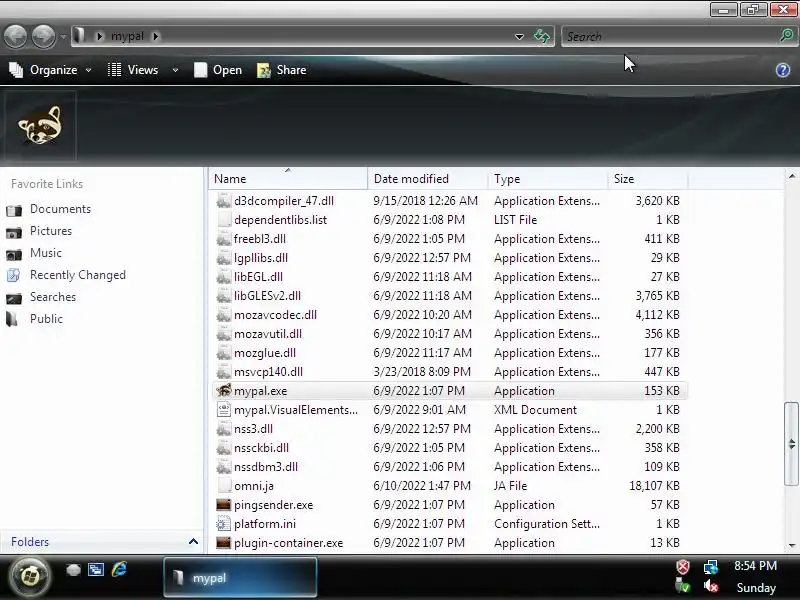Click the 18,107 KB size cell
Screen dimensions: 800x600
point(654,485)
